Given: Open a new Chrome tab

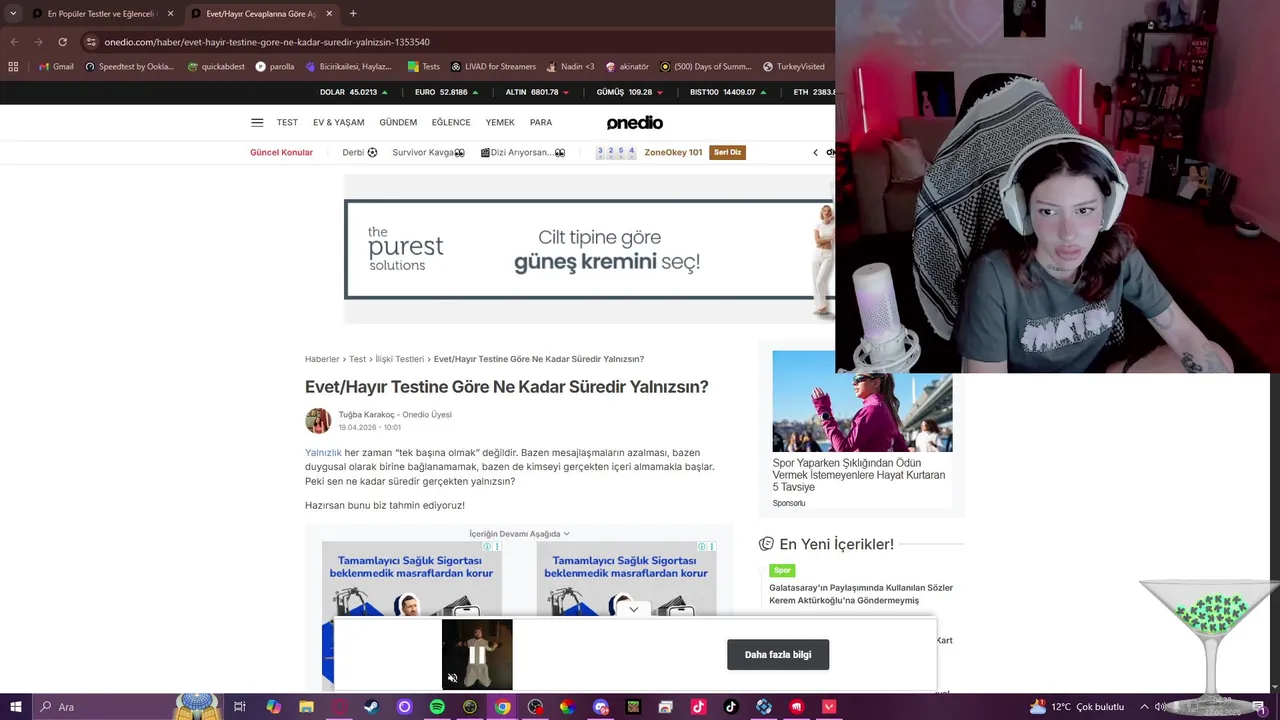Looking at the screenshot, I should [x=353, y=14].
